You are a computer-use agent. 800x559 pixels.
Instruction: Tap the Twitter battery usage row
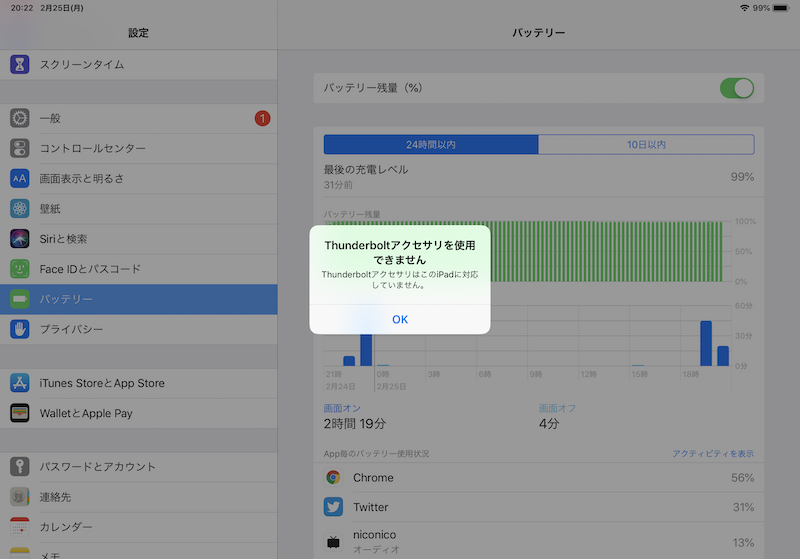tap(538, 508)
